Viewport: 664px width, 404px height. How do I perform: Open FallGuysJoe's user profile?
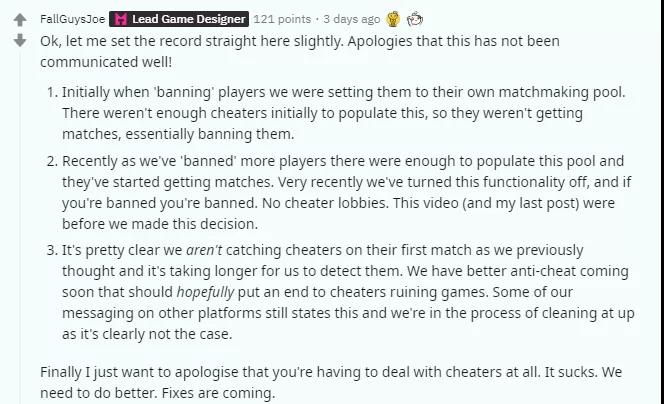[72, 19]
